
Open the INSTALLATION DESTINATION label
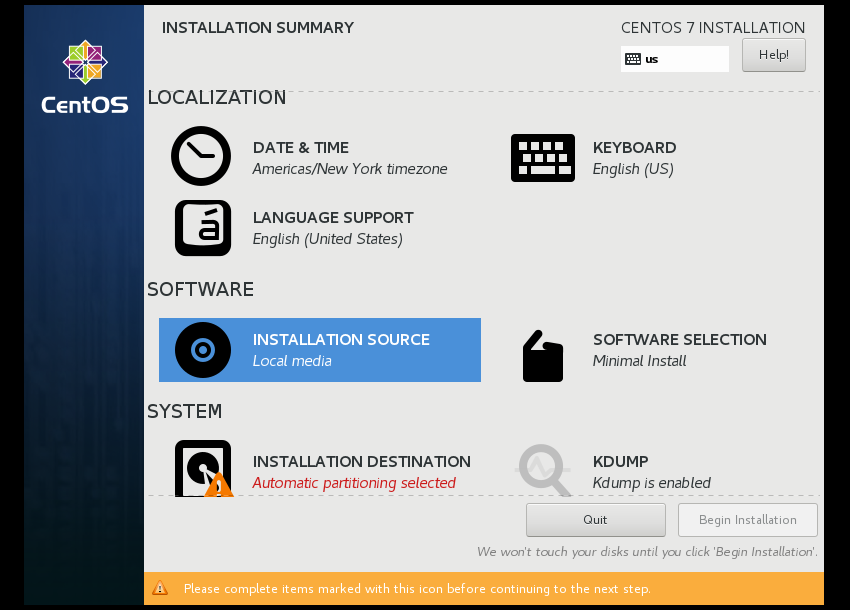[362, 461]
